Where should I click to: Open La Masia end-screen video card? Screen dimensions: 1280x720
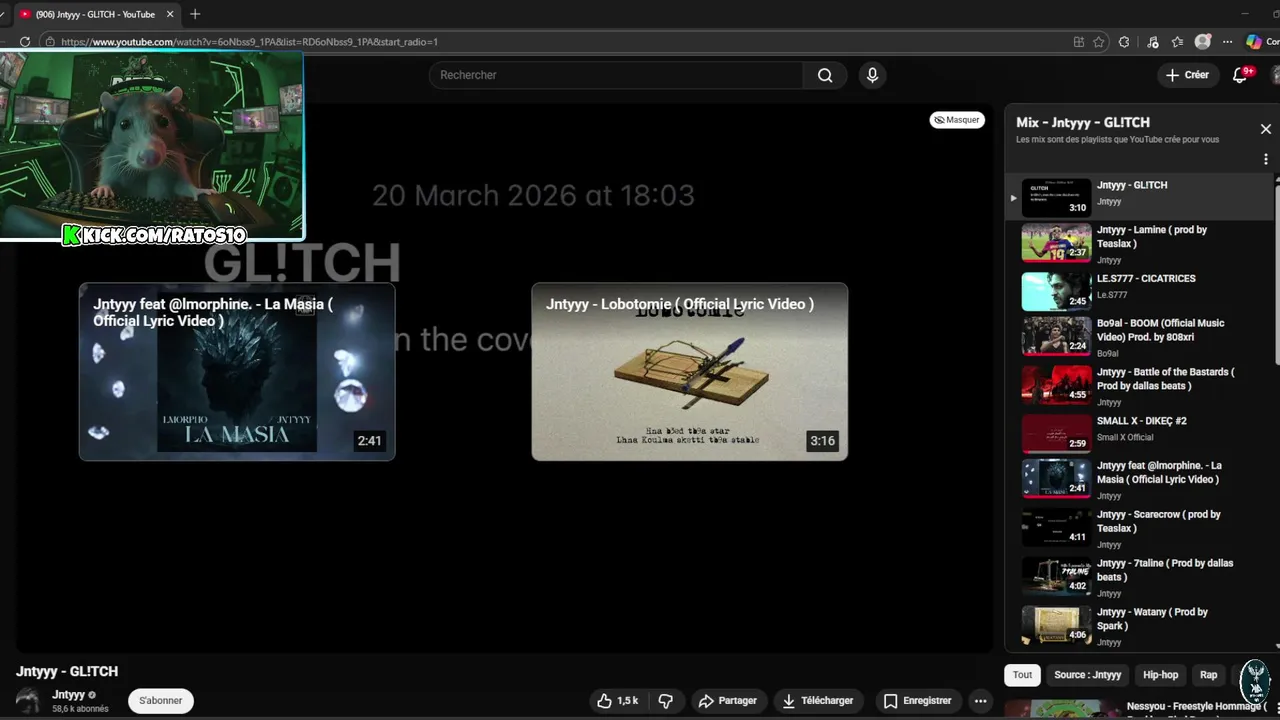(x=237, y=372)
